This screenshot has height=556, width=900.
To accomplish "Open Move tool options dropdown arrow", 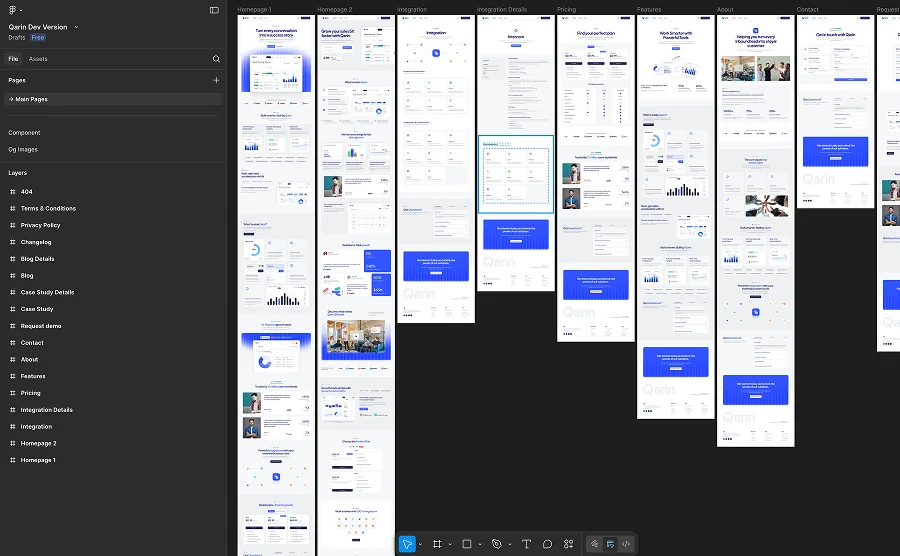I will click(x=420, y=544).
